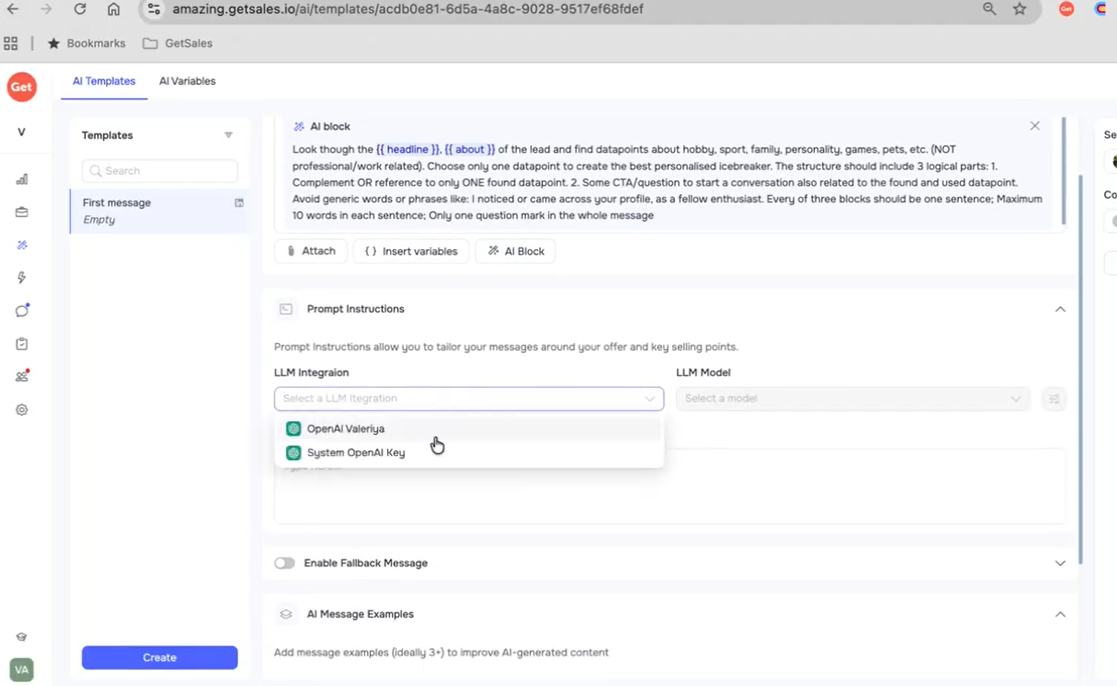Go back using browser back arrow
The image size is (1117, 686).
pyautogui.click(x=13, y=9)
